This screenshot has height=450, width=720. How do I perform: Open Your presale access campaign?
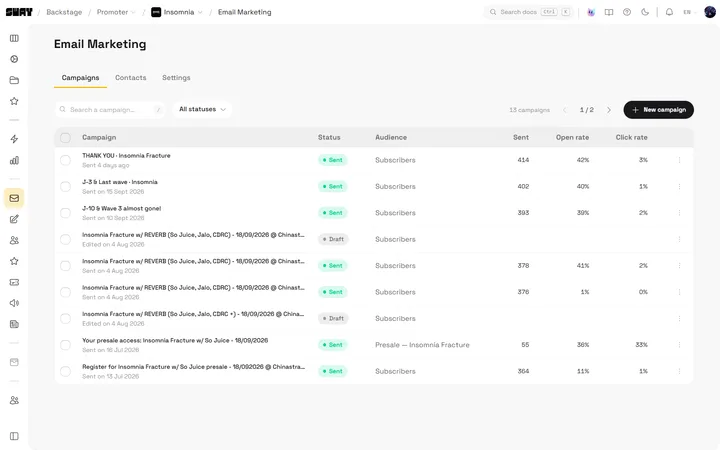pyautogui.click(x=175, y=340)
